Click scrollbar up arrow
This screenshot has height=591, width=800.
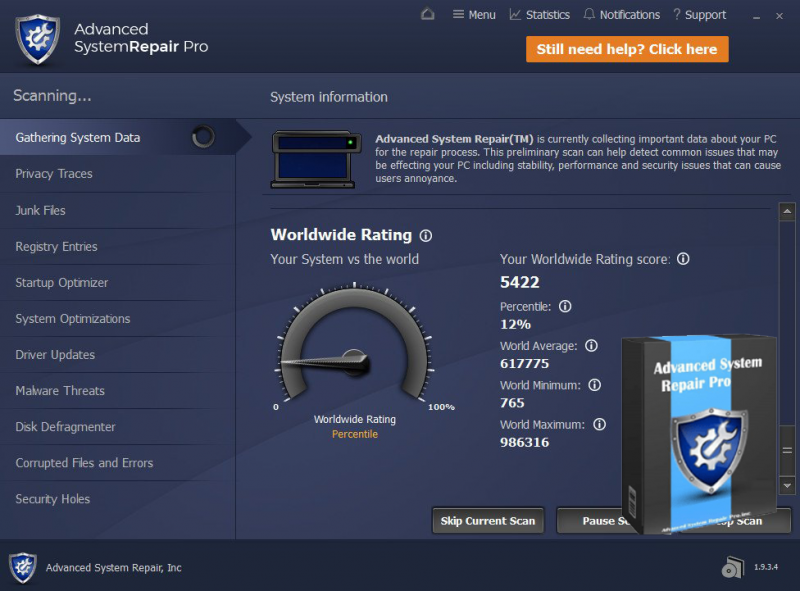[x=787, y=211]
